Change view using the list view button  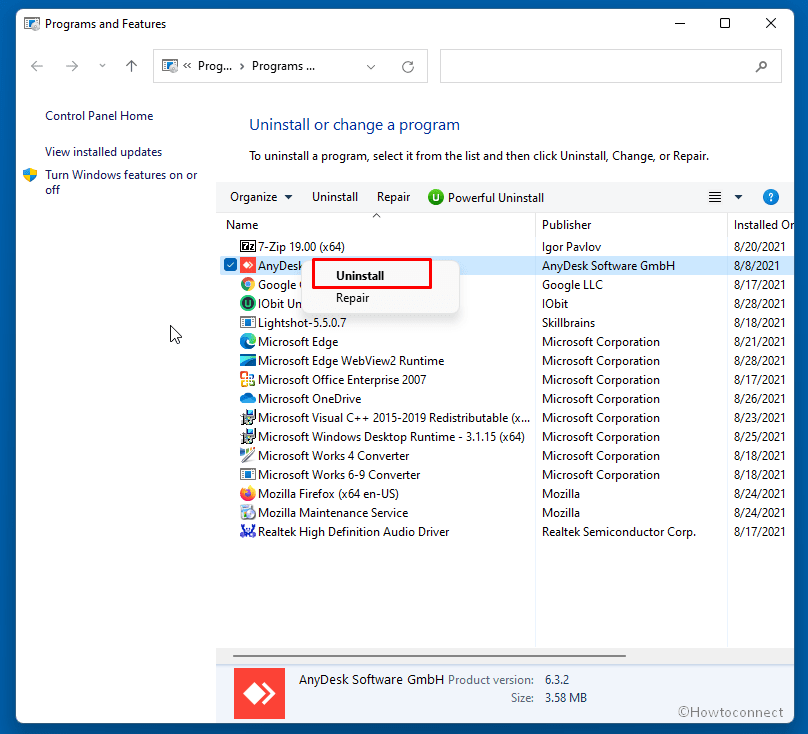[715, 197]
